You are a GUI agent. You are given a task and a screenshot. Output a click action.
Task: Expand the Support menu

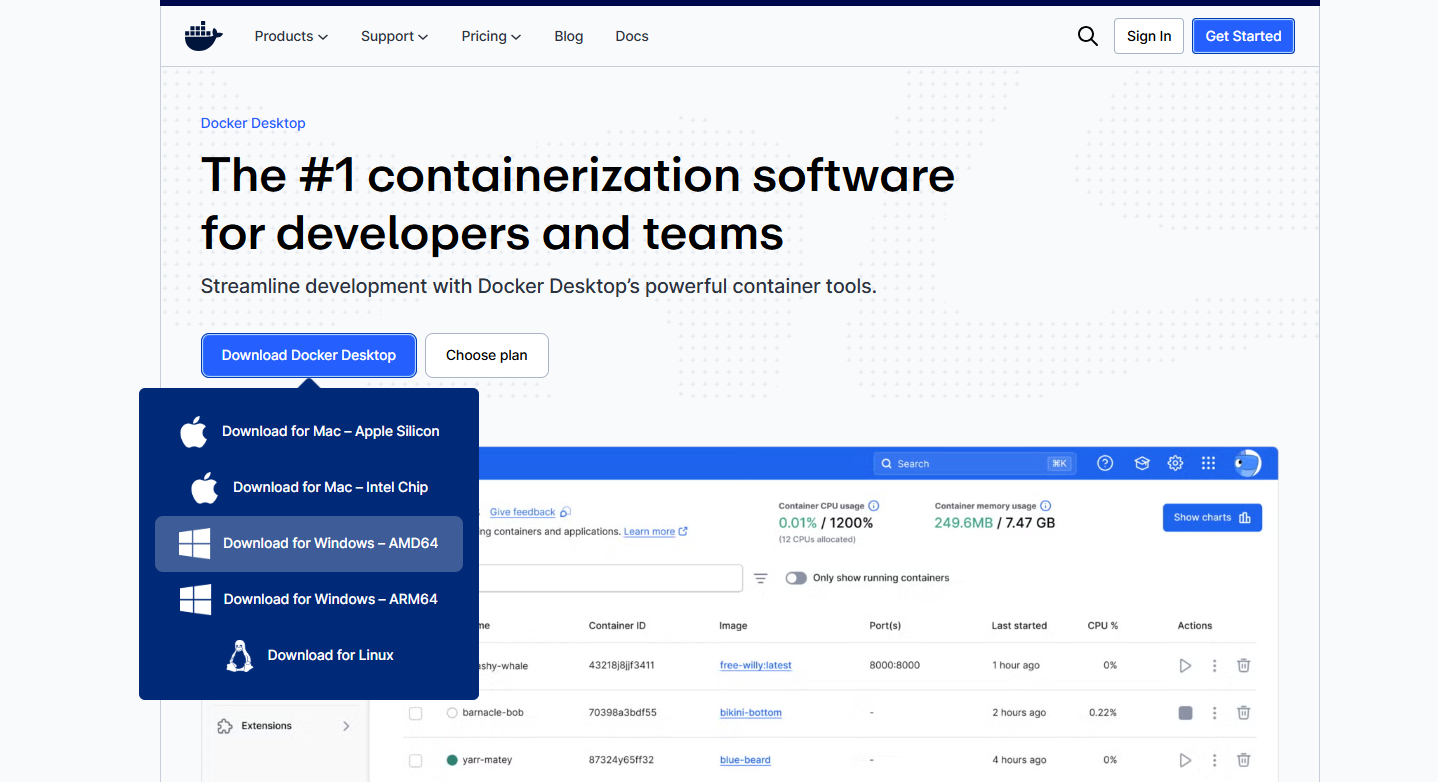pos(394,36)
